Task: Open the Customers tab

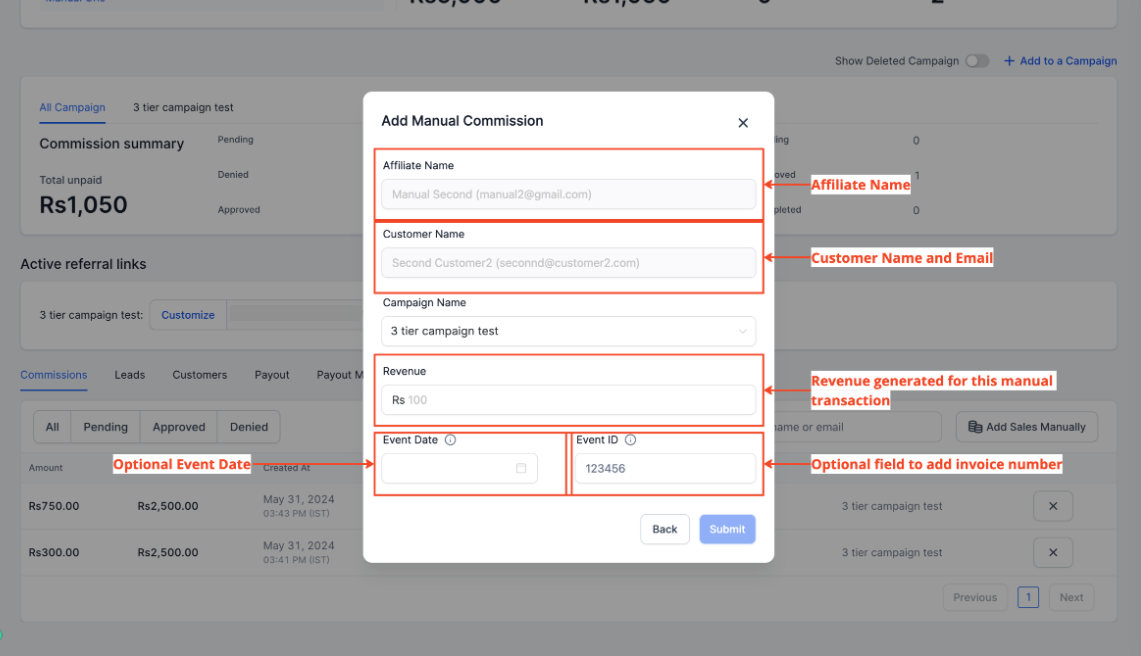Action: (200, 375)
